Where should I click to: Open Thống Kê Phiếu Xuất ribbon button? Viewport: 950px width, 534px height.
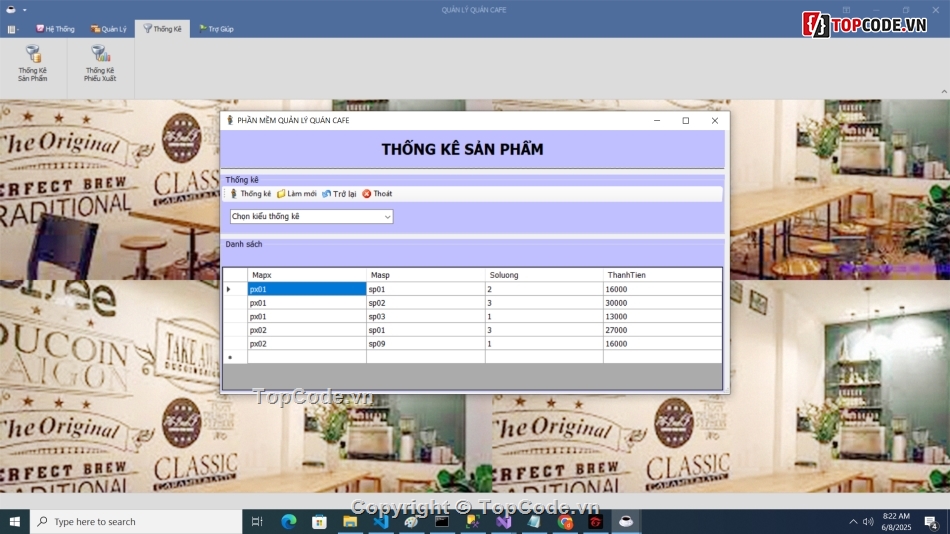tap(100, 63)
